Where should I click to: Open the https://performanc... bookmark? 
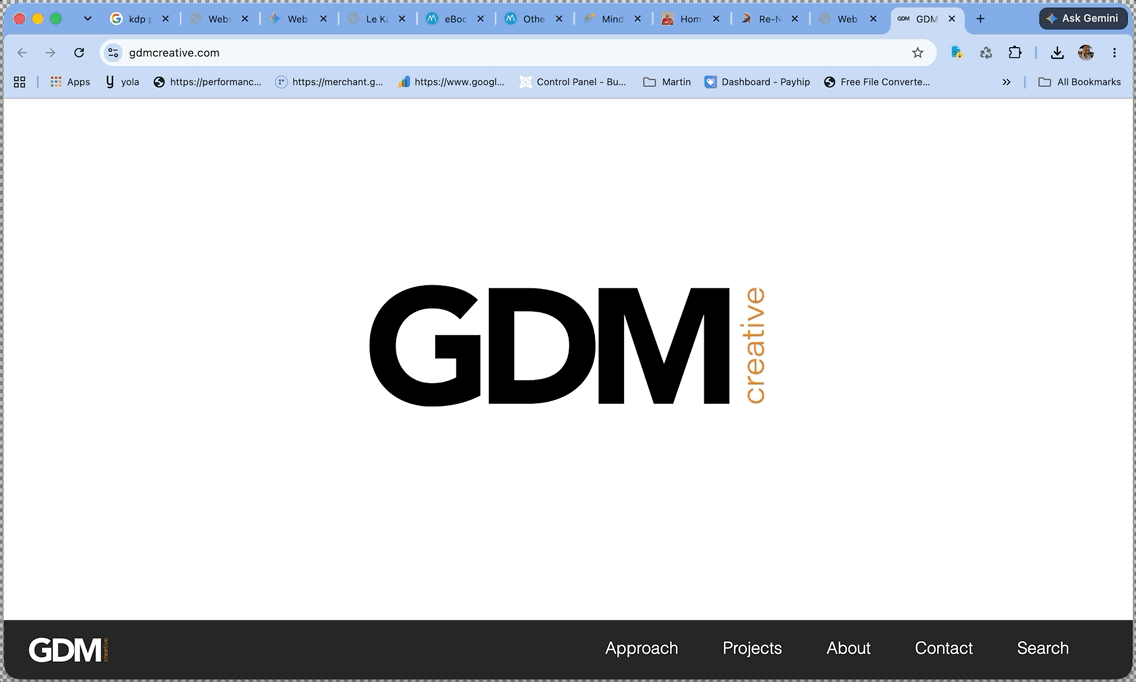(207, 82)
